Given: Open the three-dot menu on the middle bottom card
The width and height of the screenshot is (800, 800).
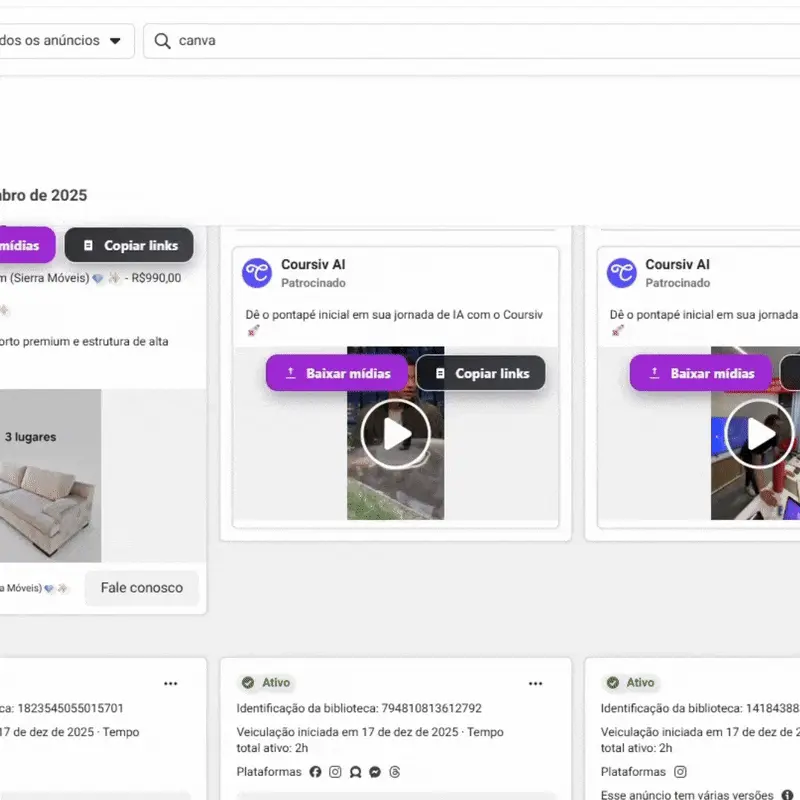Looking at the screenshot, I should pyautogui.click(x=536, y=683).
